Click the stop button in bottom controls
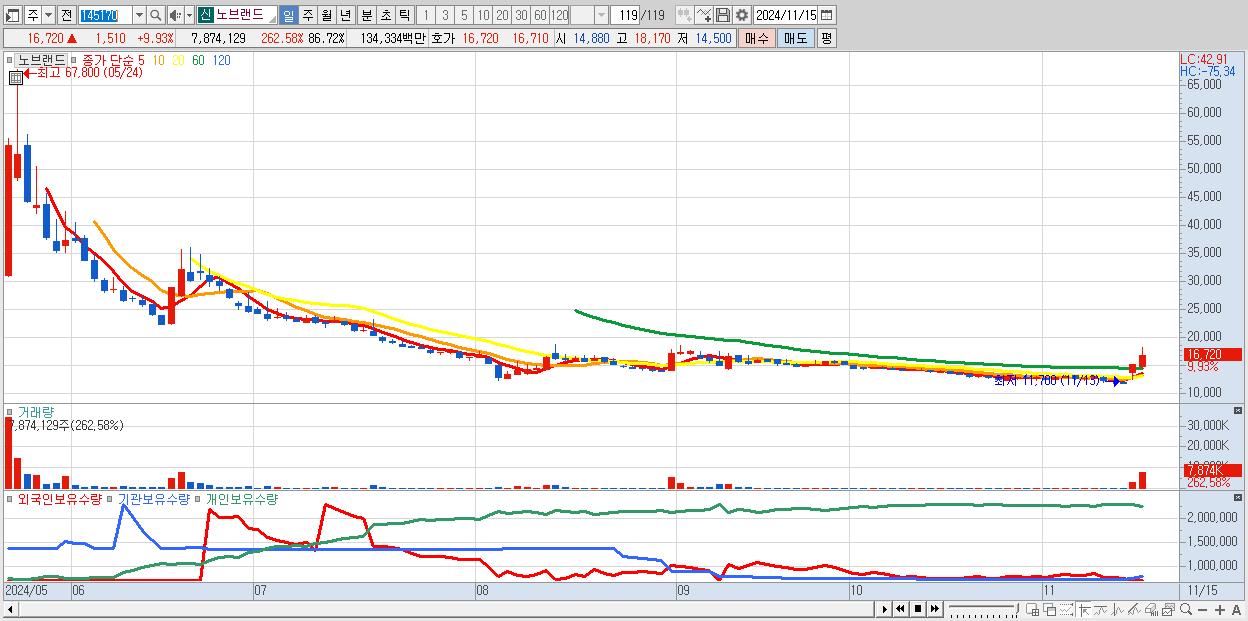 tap(918, 609)
